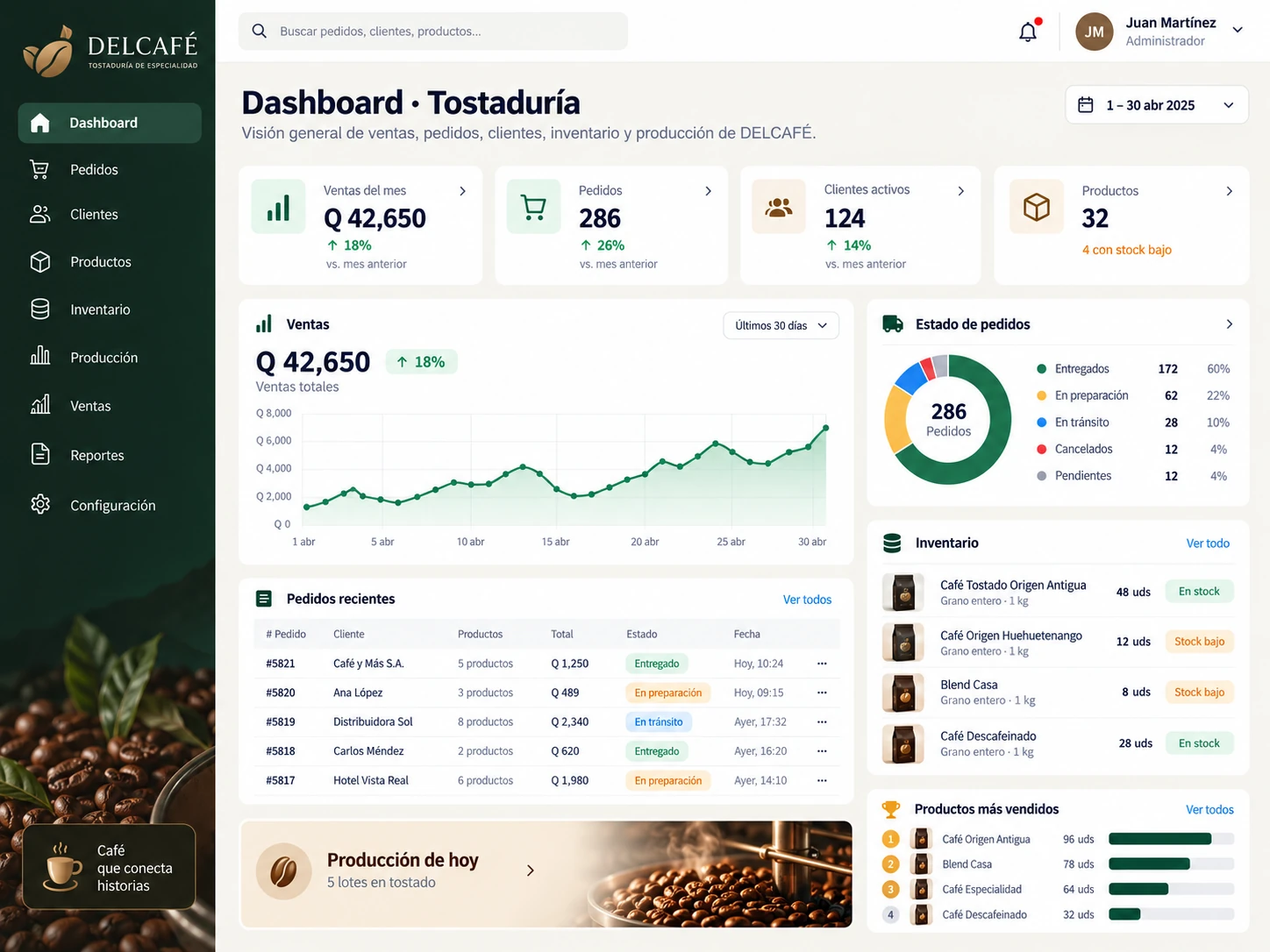Expand the Clientes activos card arrow
The height and width of the screenshot is (952, 1270).
(961, 191)
